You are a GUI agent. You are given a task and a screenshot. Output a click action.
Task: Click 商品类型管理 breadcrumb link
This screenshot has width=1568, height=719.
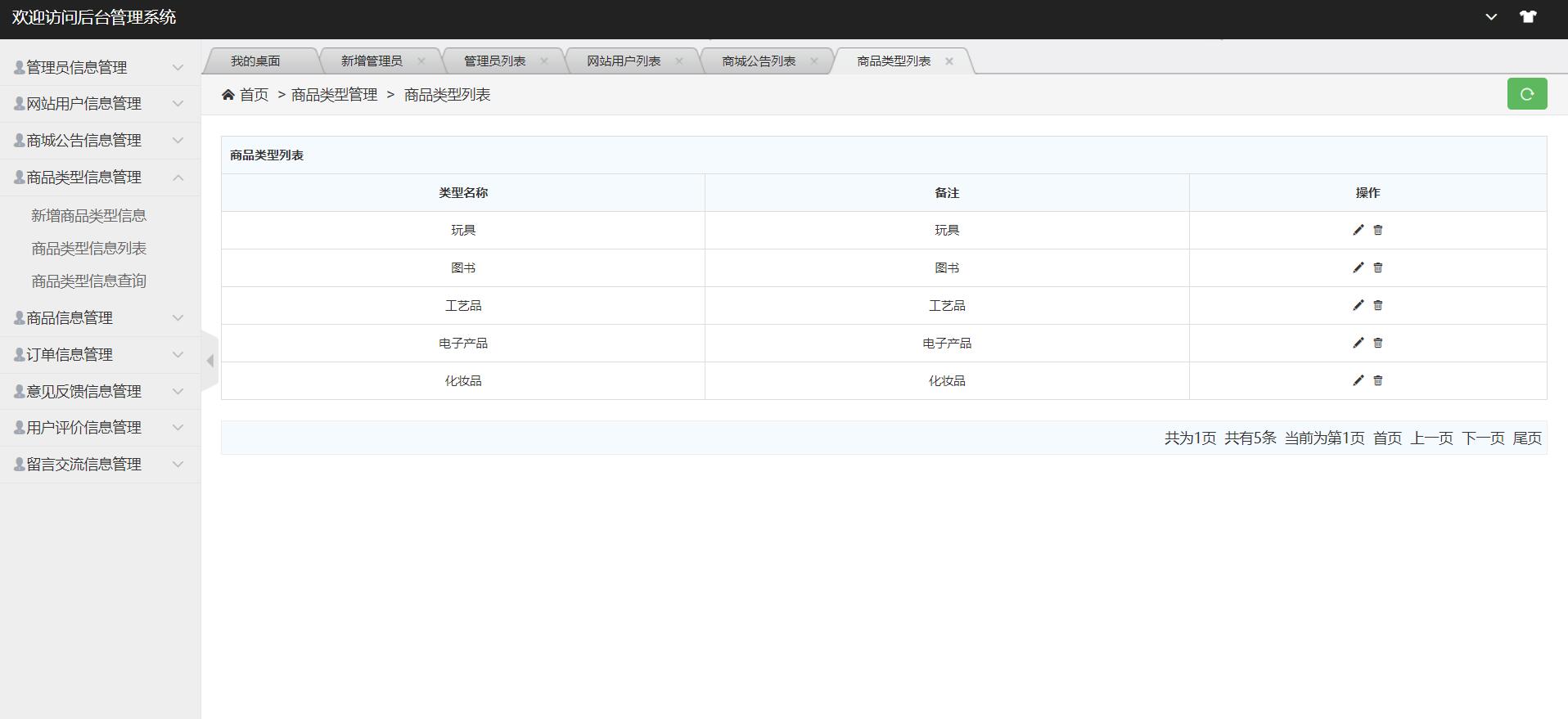point(334,95)
